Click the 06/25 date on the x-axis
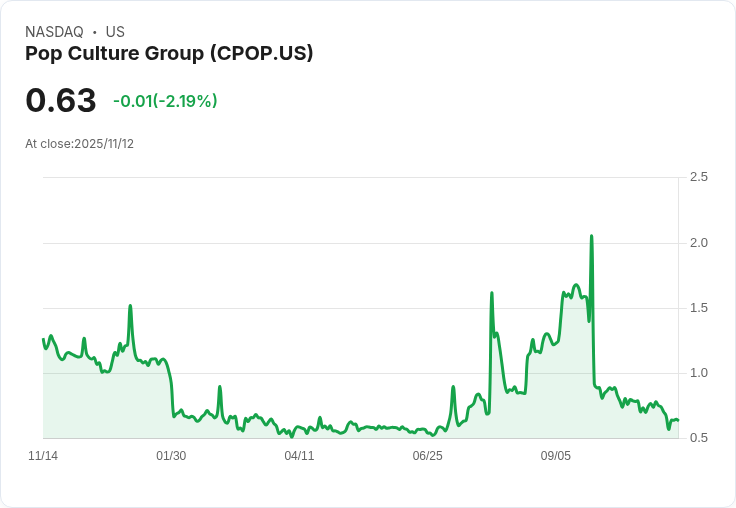Viewport: 736px width, 508px height. [427, 456]
